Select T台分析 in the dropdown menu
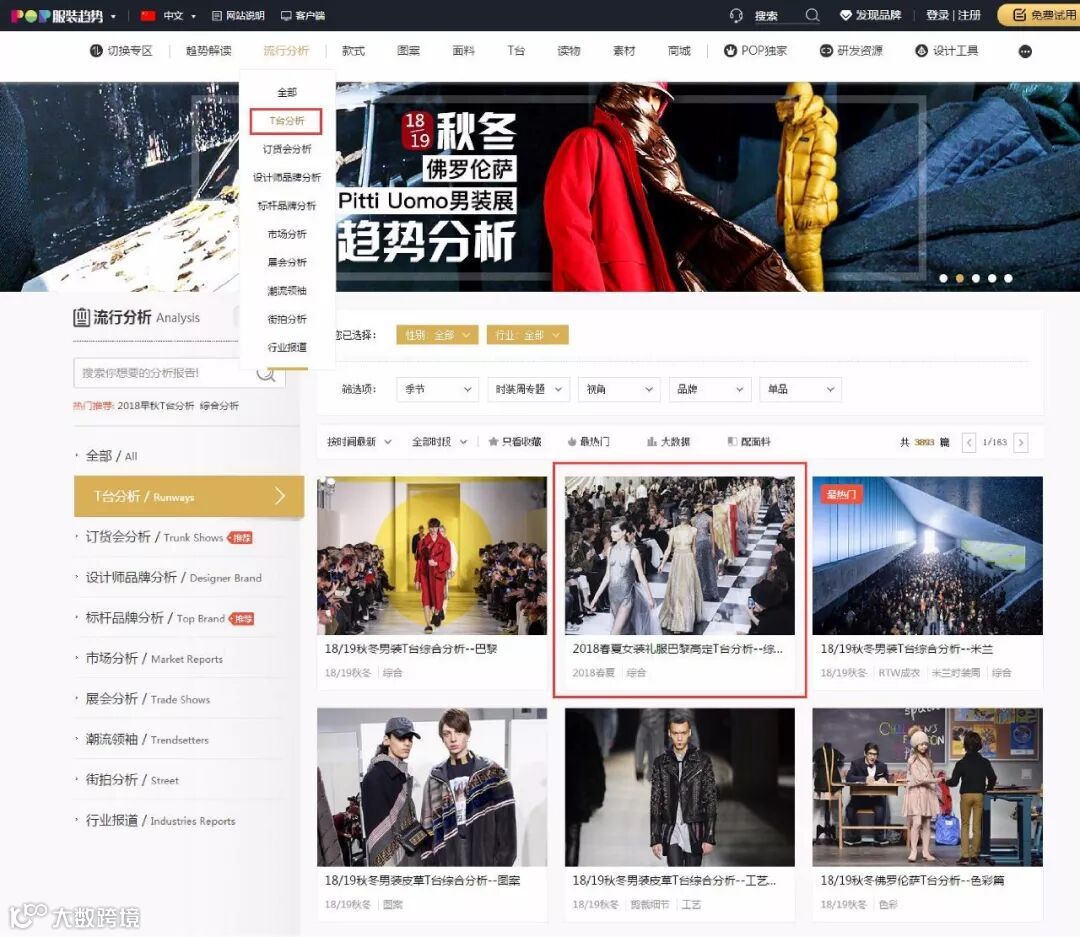 (286, 121)
